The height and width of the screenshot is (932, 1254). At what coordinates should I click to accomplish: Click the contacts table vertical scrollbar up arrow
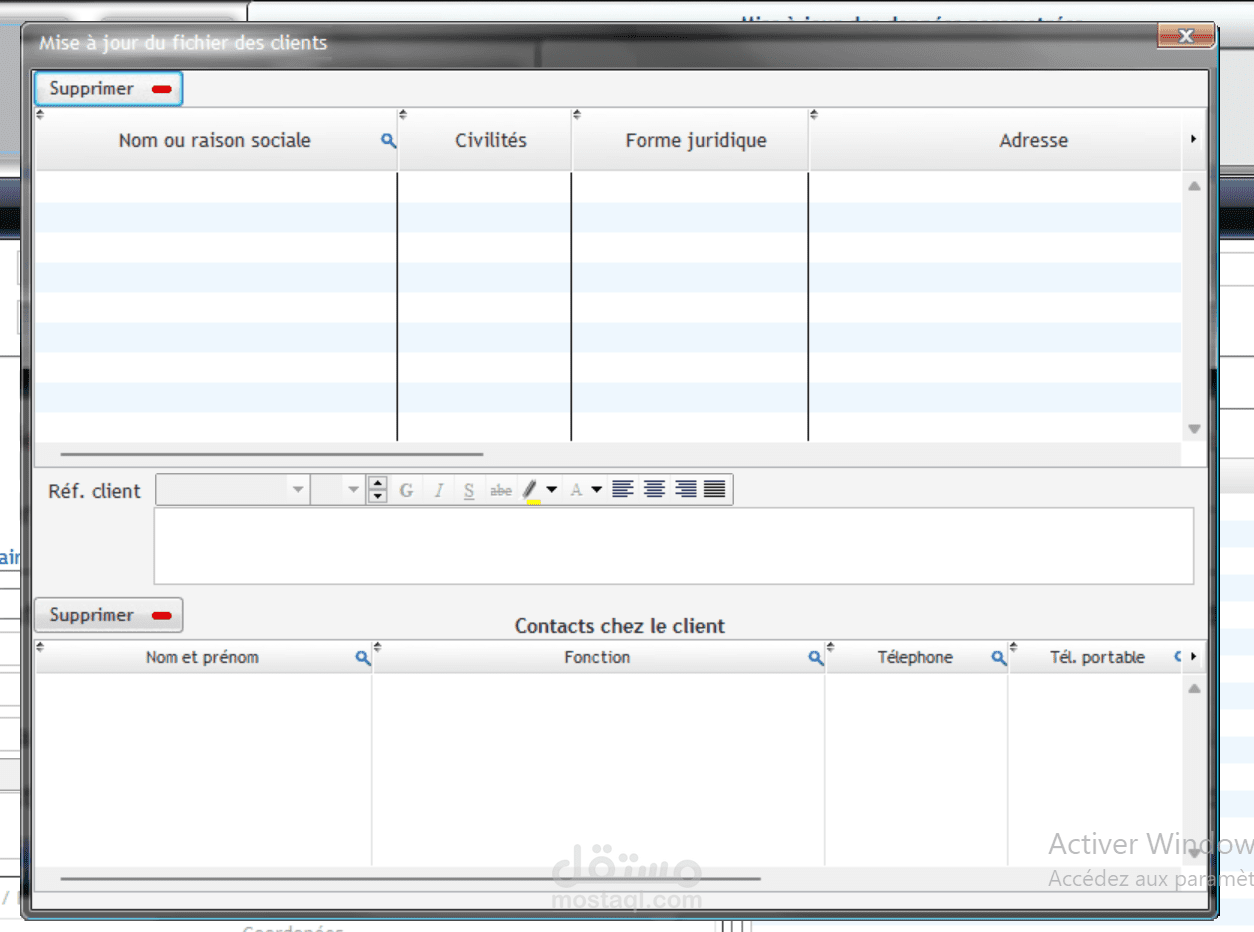coord(1194,689)
